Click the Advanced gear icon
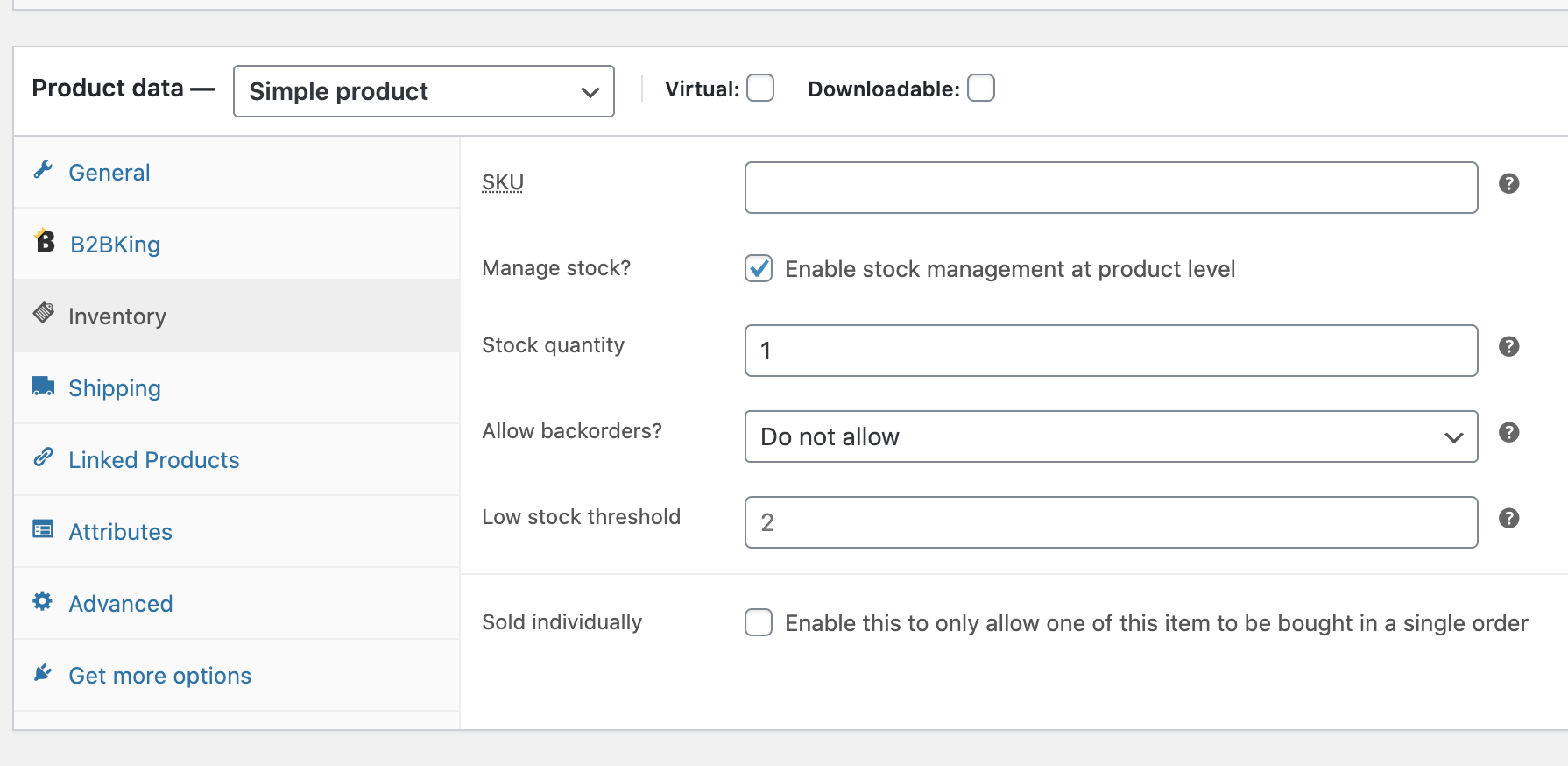The width and height of the screenshot is (1568, 766). [x=42, y=600]
